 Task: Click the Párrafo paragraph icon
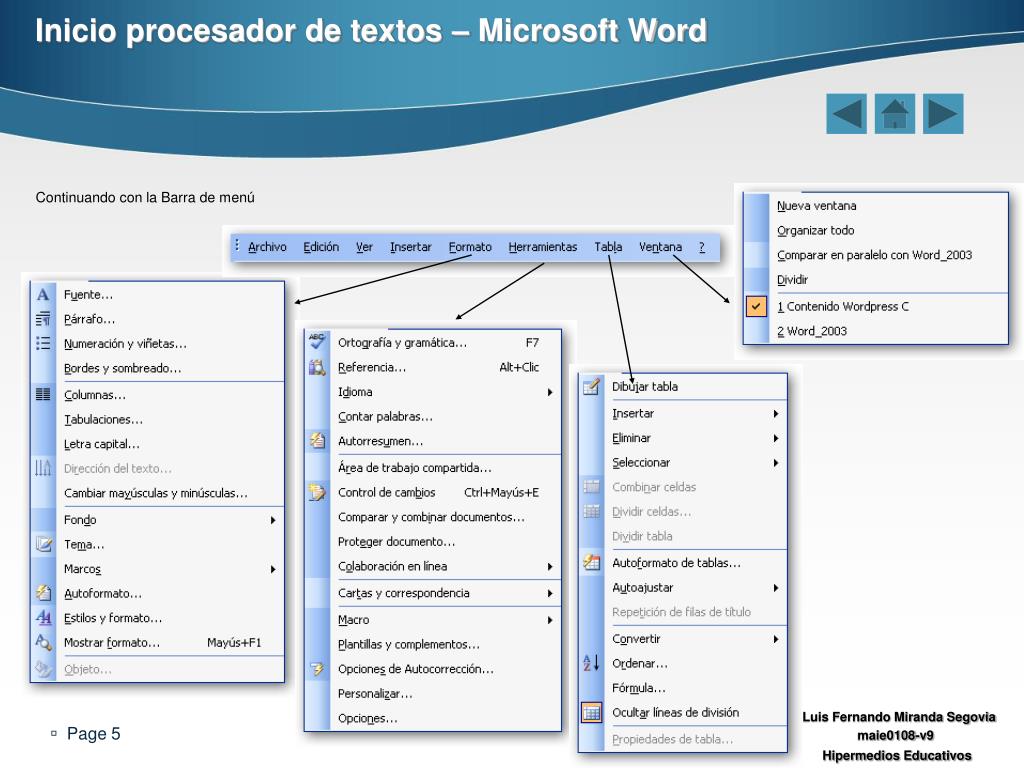pos(43,319)
